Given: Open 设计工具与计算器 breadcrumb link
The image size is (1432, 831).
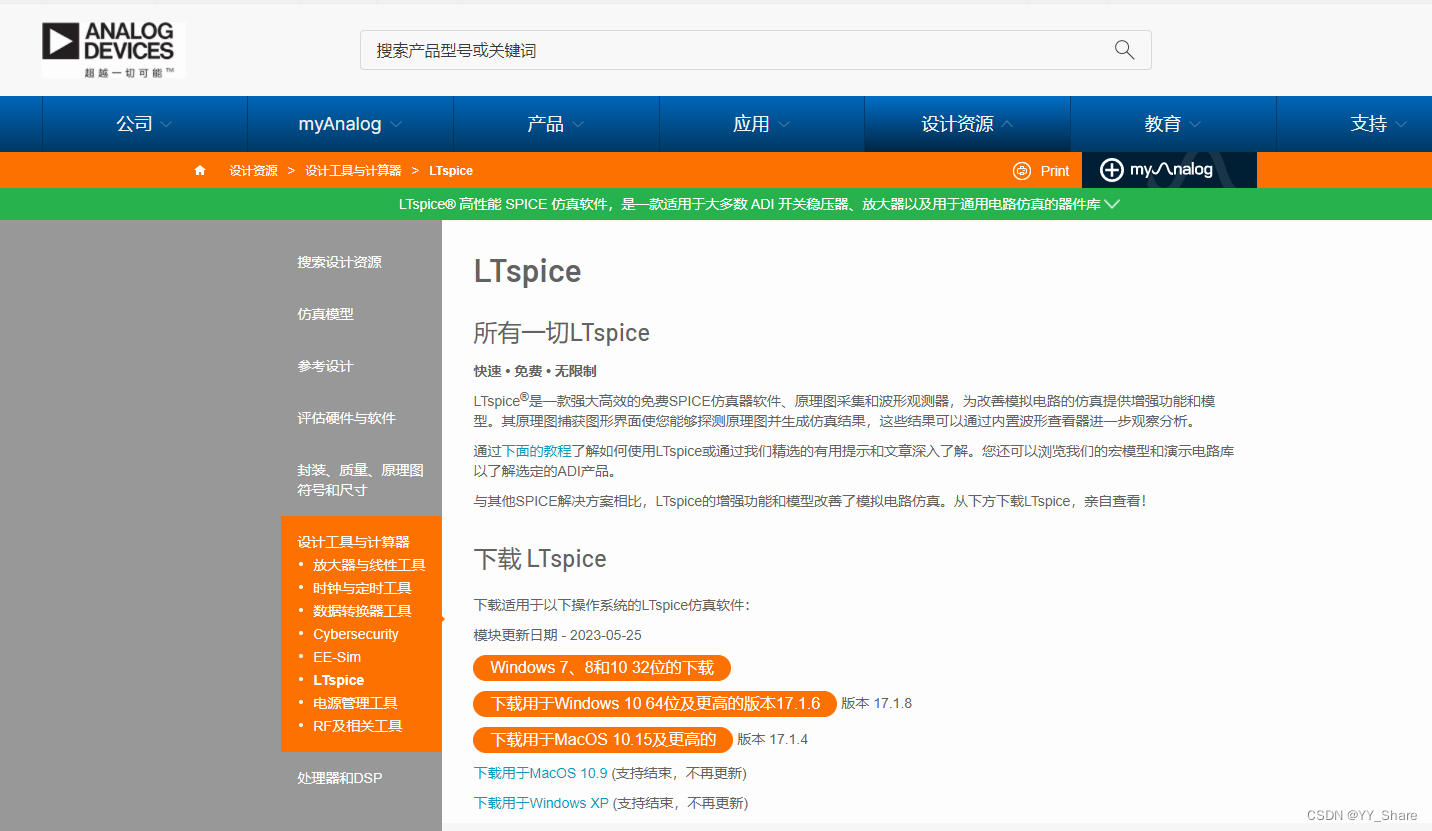Looking at the screenshot, I should 353,171.
